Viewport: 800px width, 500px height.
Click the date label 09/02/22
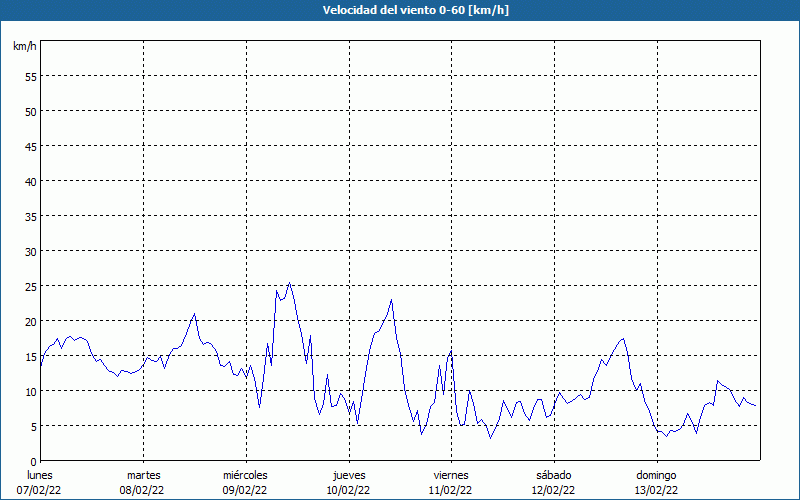245,490
